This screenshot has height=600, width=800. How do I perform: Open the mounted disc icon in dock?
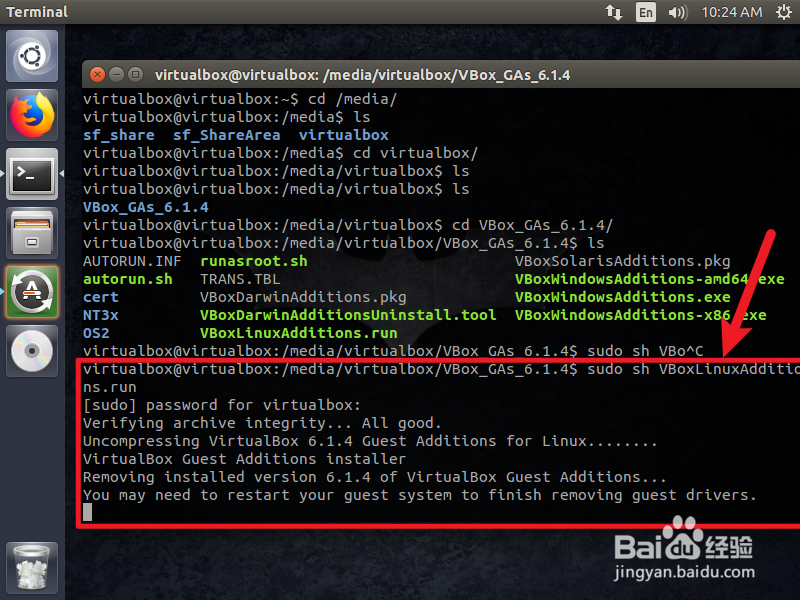[32, 351]
